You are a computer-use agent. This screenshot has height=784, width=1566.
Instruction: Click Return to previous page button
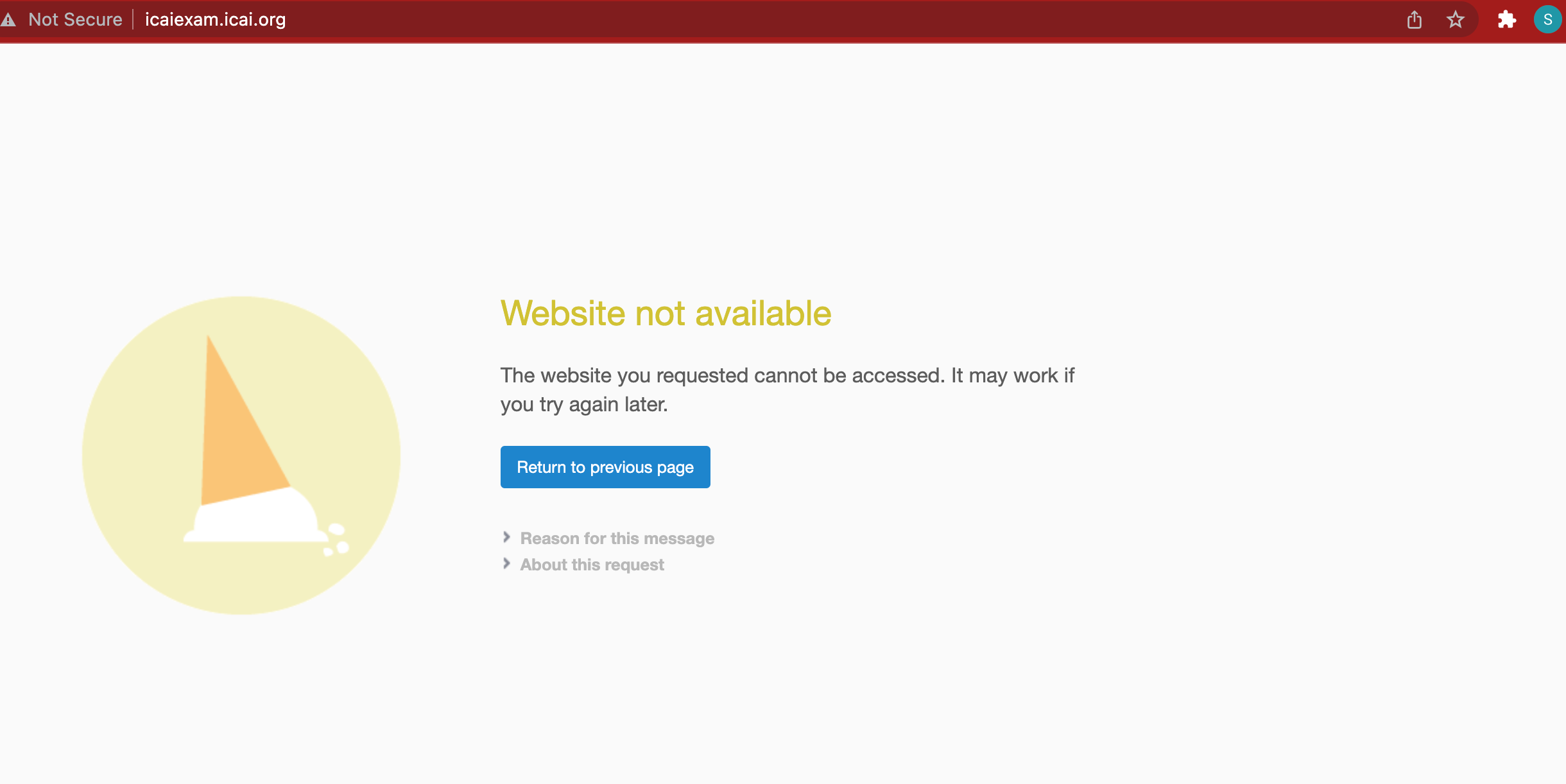point(605,467)
